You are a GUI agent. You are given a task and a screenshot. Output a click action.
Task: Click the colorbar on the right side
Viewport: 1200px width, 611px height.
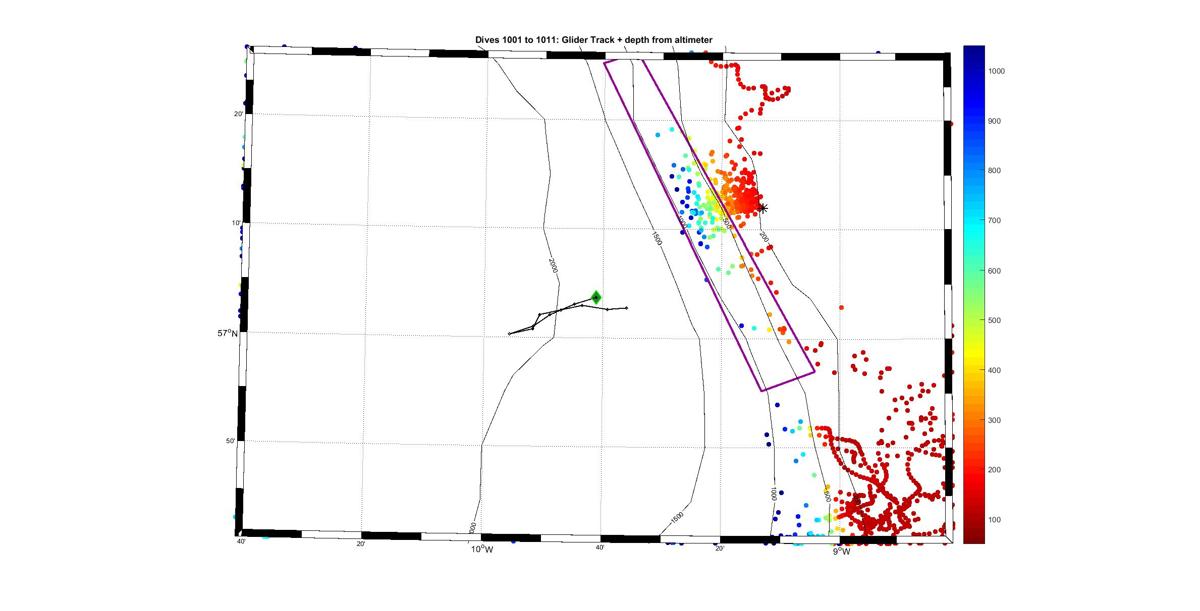(973, 294)
